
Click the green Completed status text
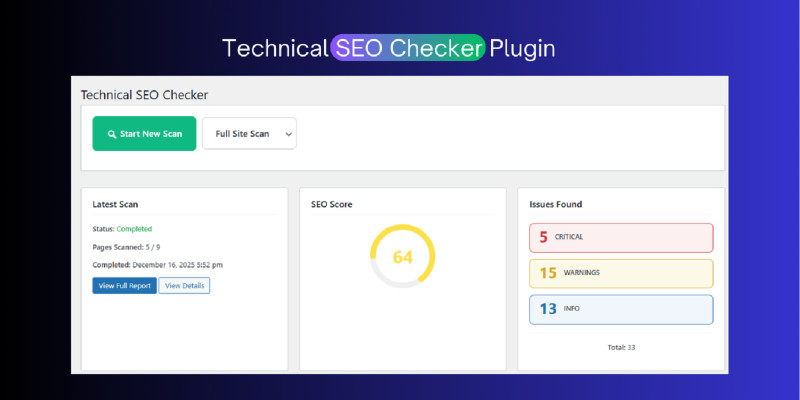134,229
